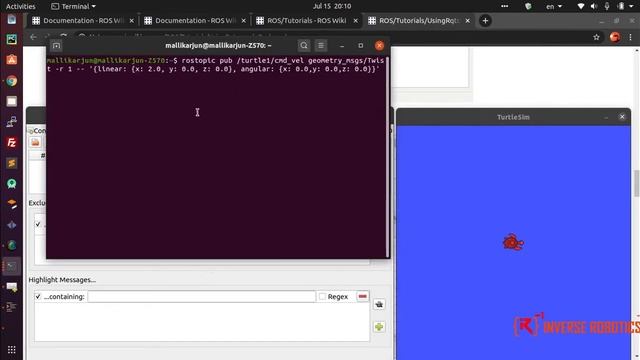Click the shield tray icon
This screenshot has width=640, height=360.
pyautogui.click(x=528, y=6)
